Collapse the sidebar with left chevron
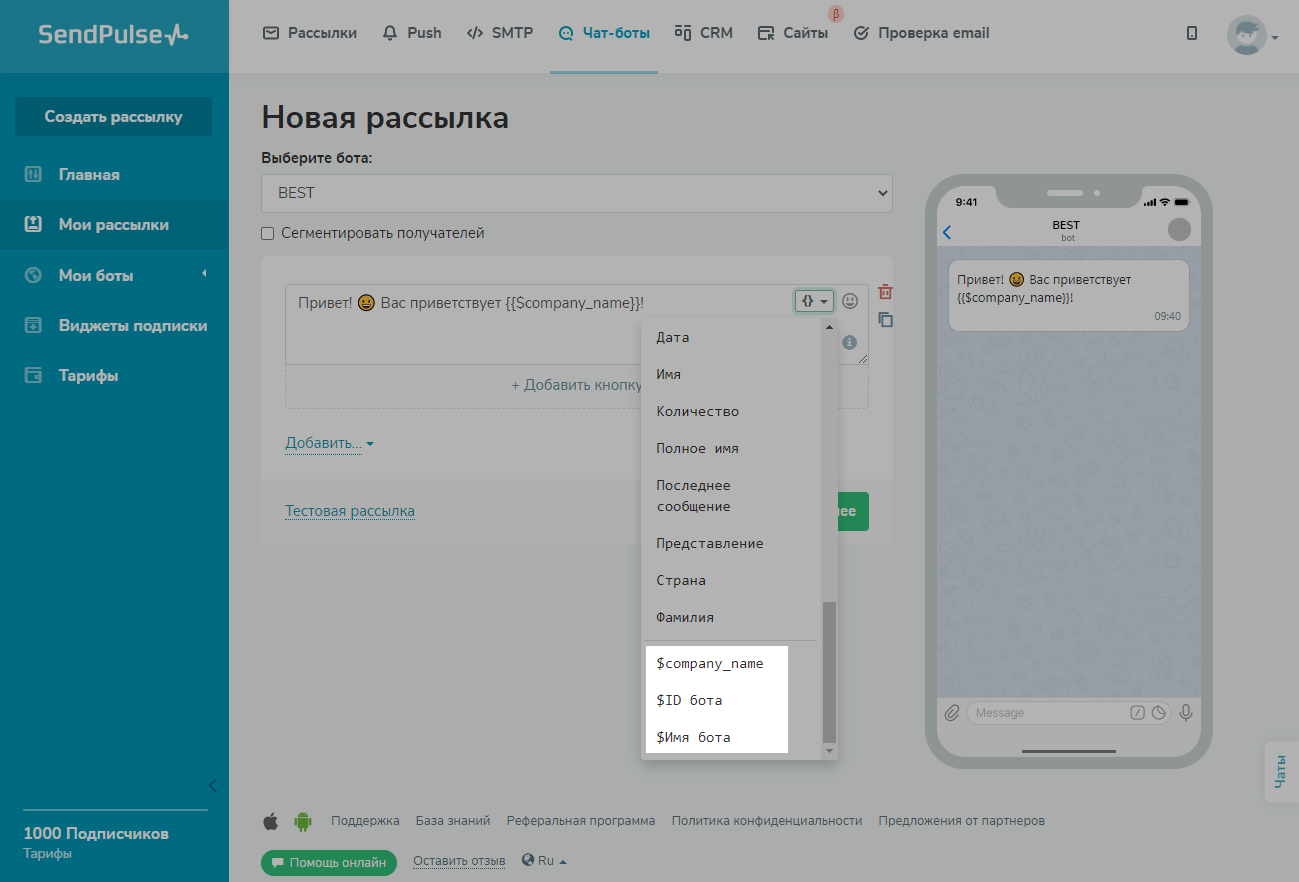The width and height of the screenshot is (1299, 882). [212, 785]
